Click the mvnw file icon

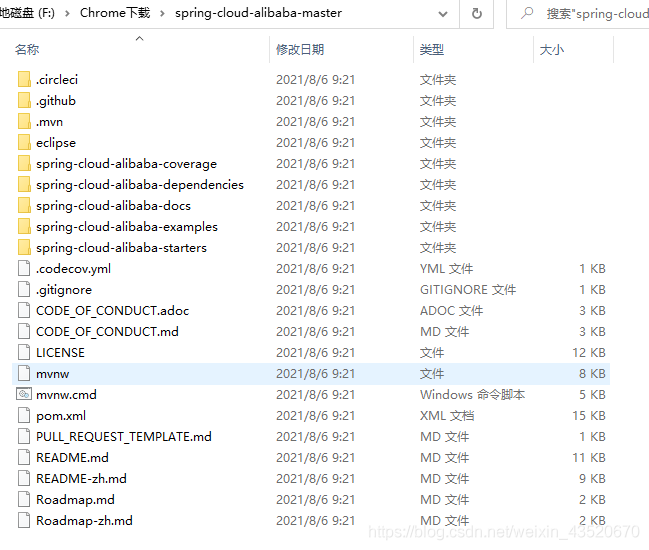tap(24, 374)
